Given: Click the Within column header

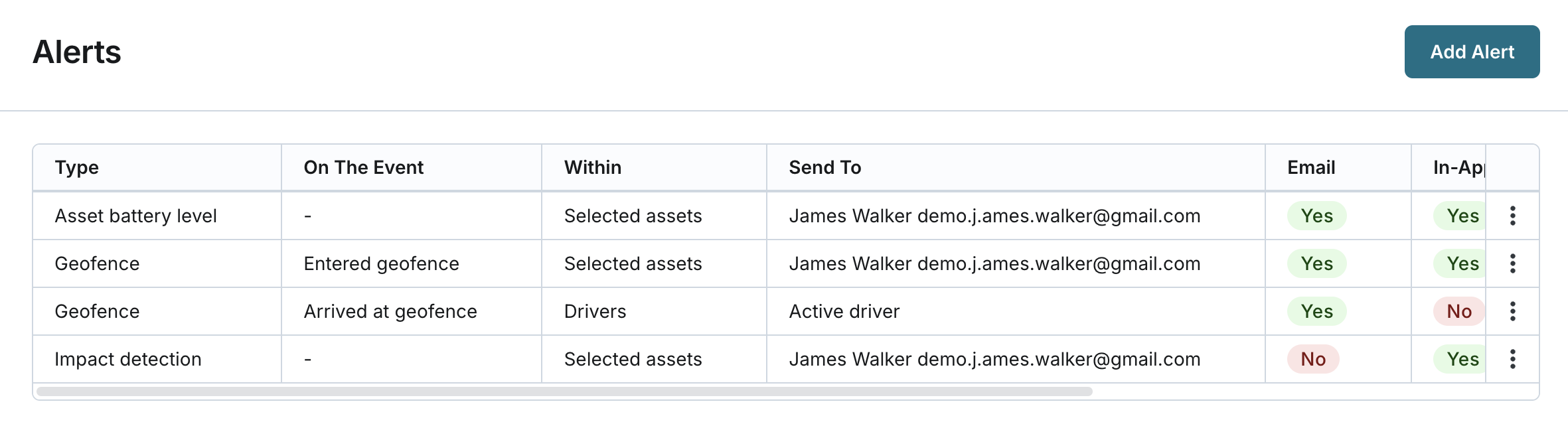Looking at the screenshot, I should pos(593,167).
